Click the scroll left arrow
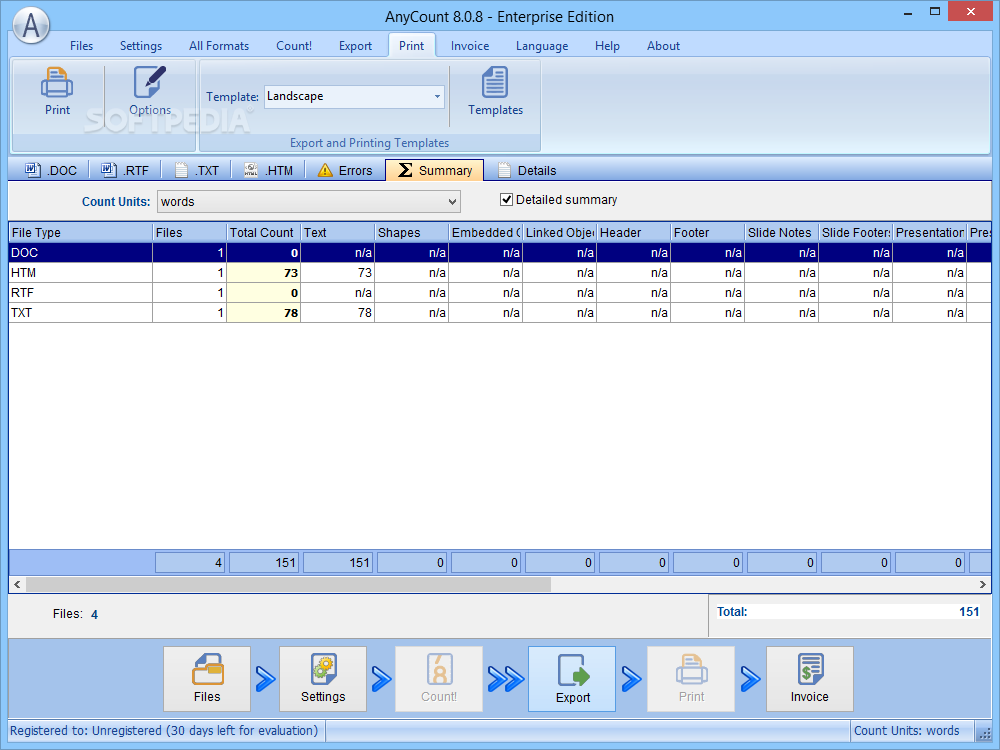This screenshot has width=1000, height=750. 17,584
